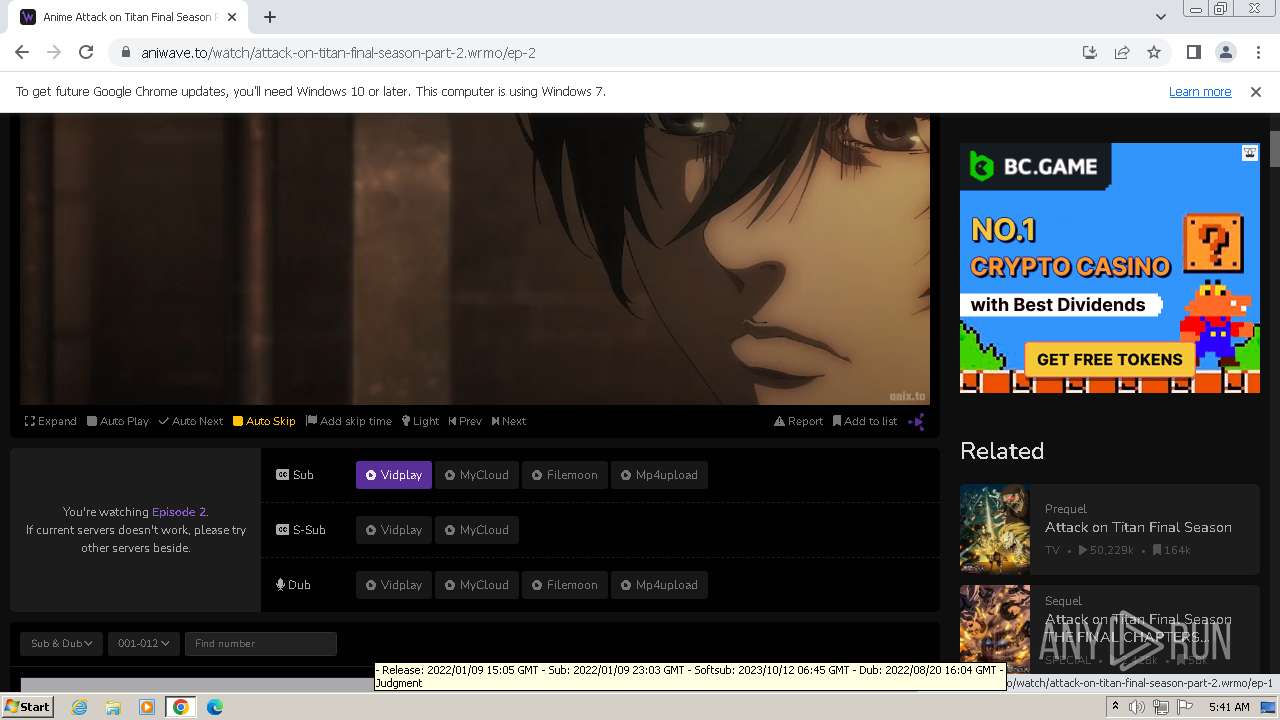Open the Episode 2 link
1280x720 pixels.
pos(179,512)
